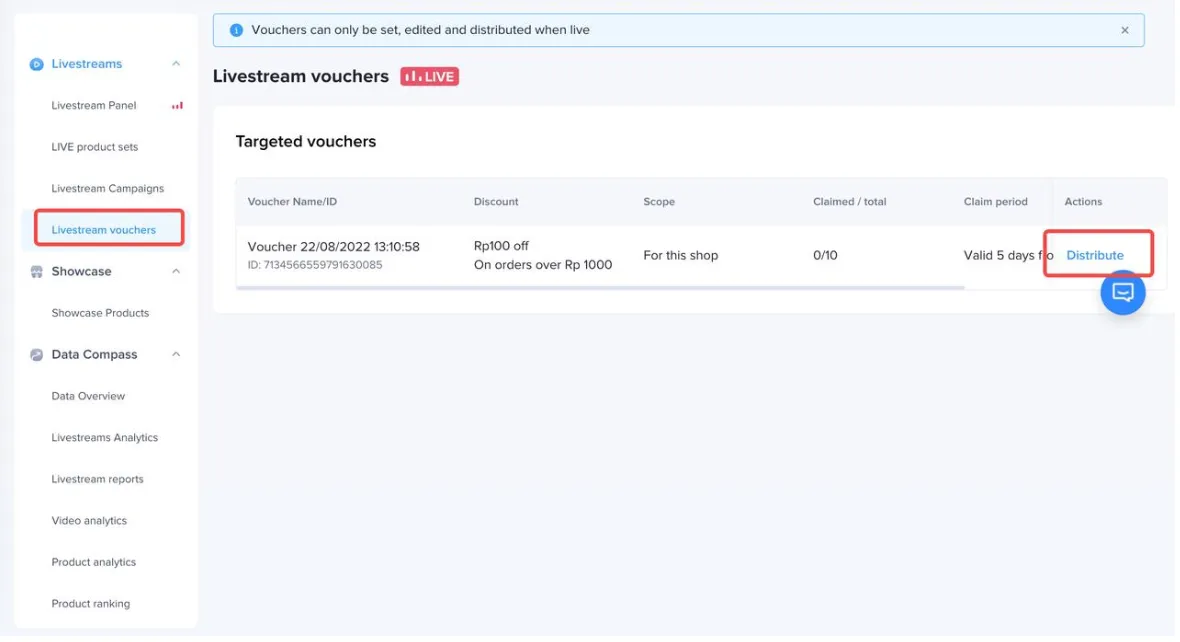Open Data Overview page
The width and height of the screenshot is (1180, 642).
tap(88, 397)
